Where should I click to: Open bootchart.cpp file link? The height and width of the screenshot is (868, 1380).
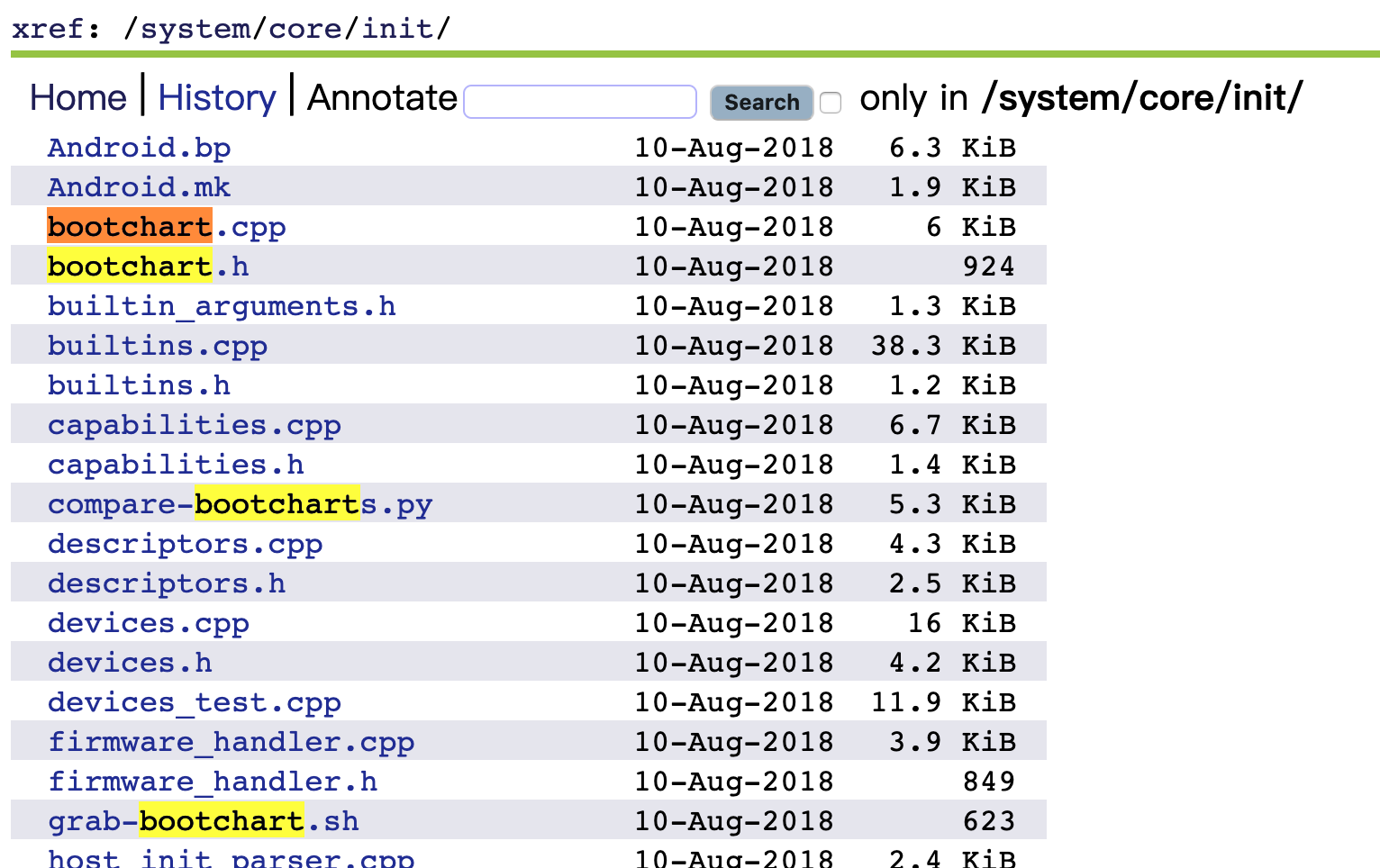click(x=167, y=227)
